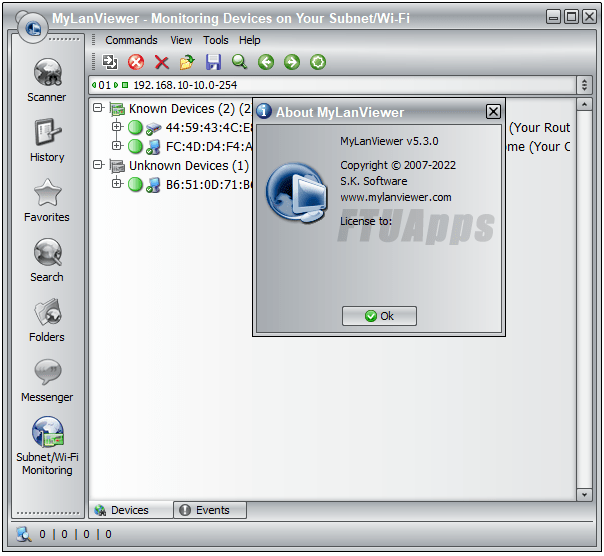The width and height of the screenshot is (604, 556).
Task: Click the red circle stop toolbar icon
Action: click(136, 62)
